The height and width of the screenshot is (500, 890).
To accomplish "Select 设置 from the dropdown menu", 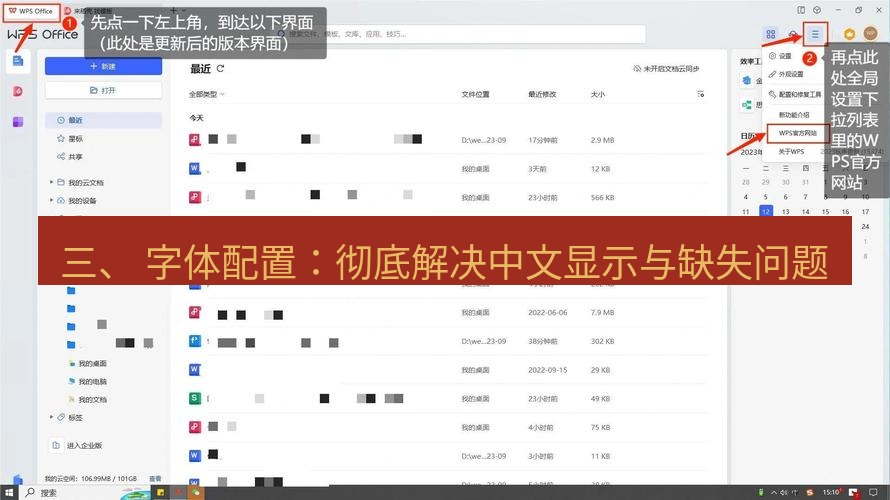I will click(x=780, y=56).
